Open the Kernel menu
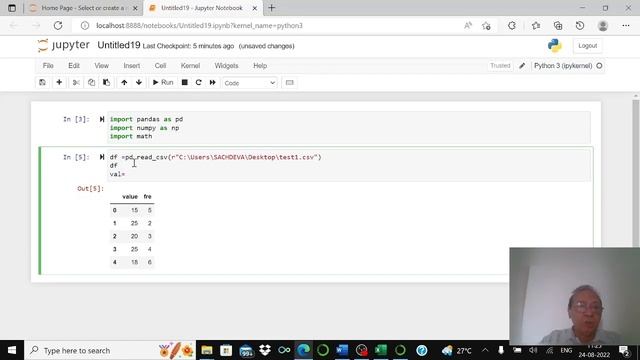The width and height of the screenshot is (640, 360). [x=190, y=66]
